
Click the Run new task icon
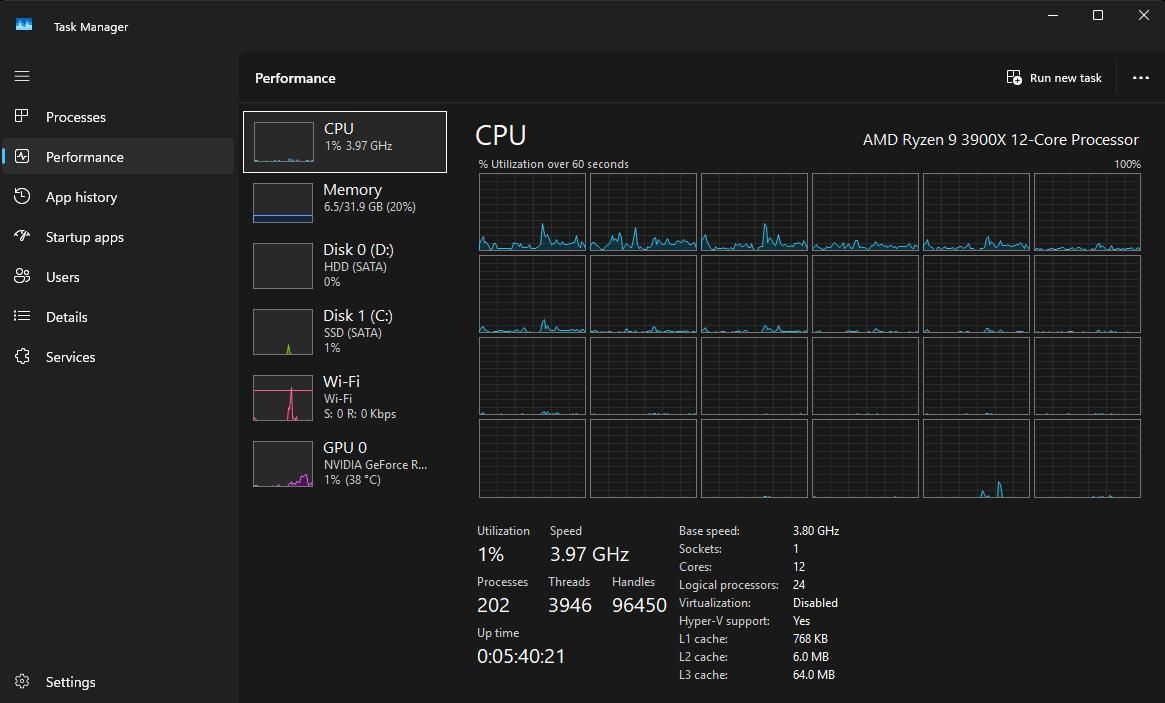[1014, 77]
